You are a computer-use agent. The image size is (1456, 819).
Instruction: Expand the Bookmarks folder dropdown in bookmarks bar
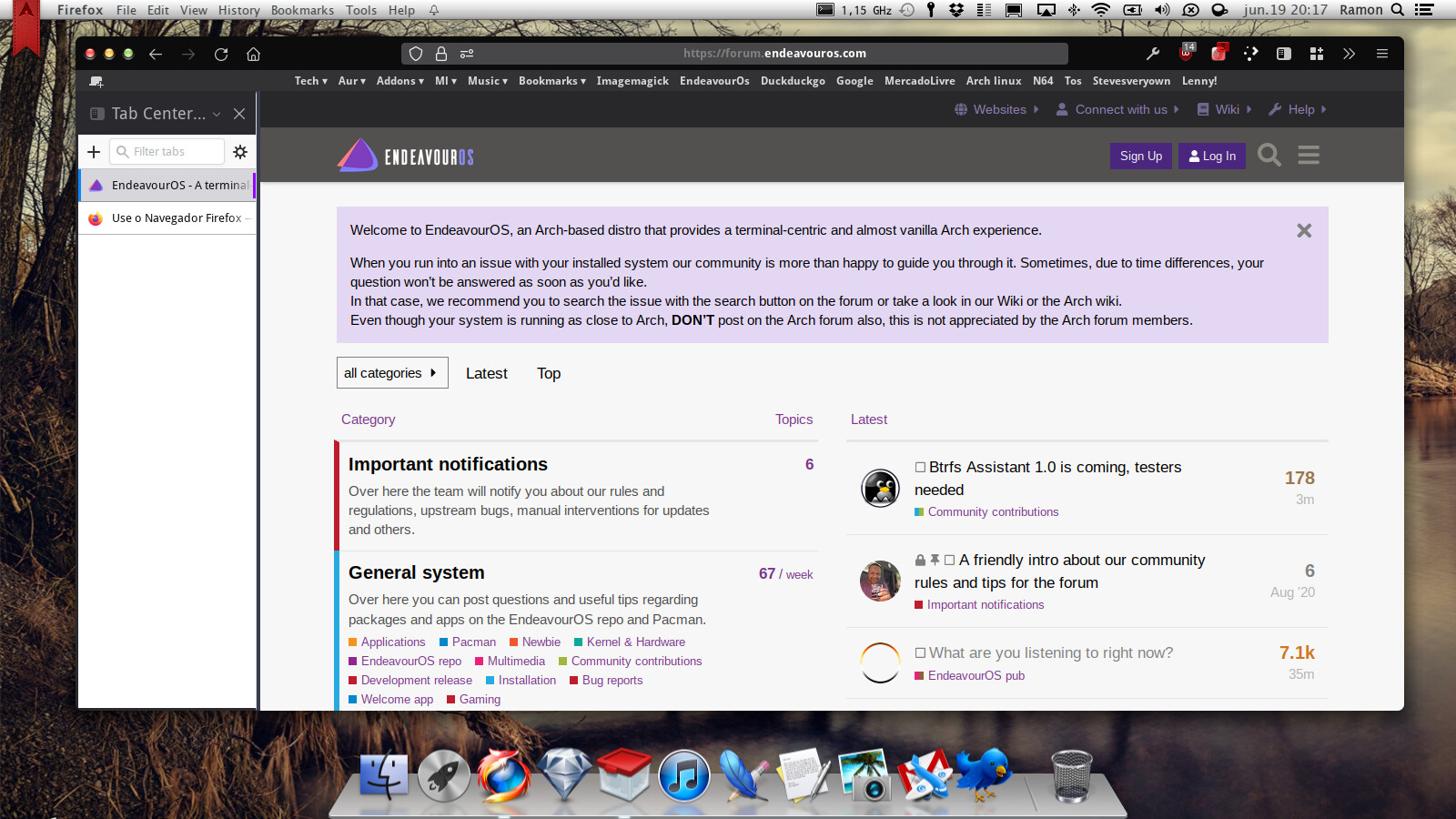[552, 81]
